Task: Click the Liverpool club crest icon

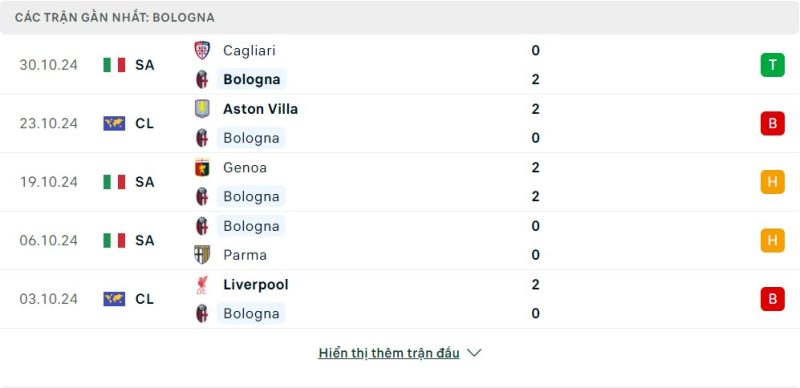Action: point(202,285)
